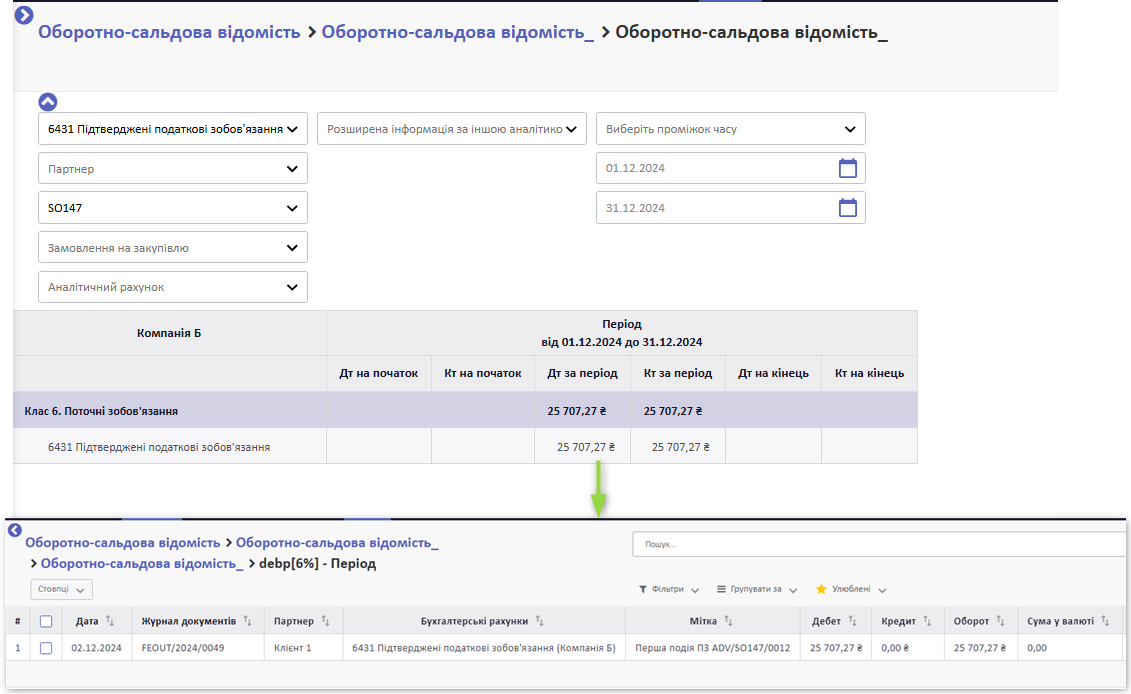1131x694 pixels.
Task: Open the SO147 dropdown
Action: pyautogui.click(x=173, y=208)
